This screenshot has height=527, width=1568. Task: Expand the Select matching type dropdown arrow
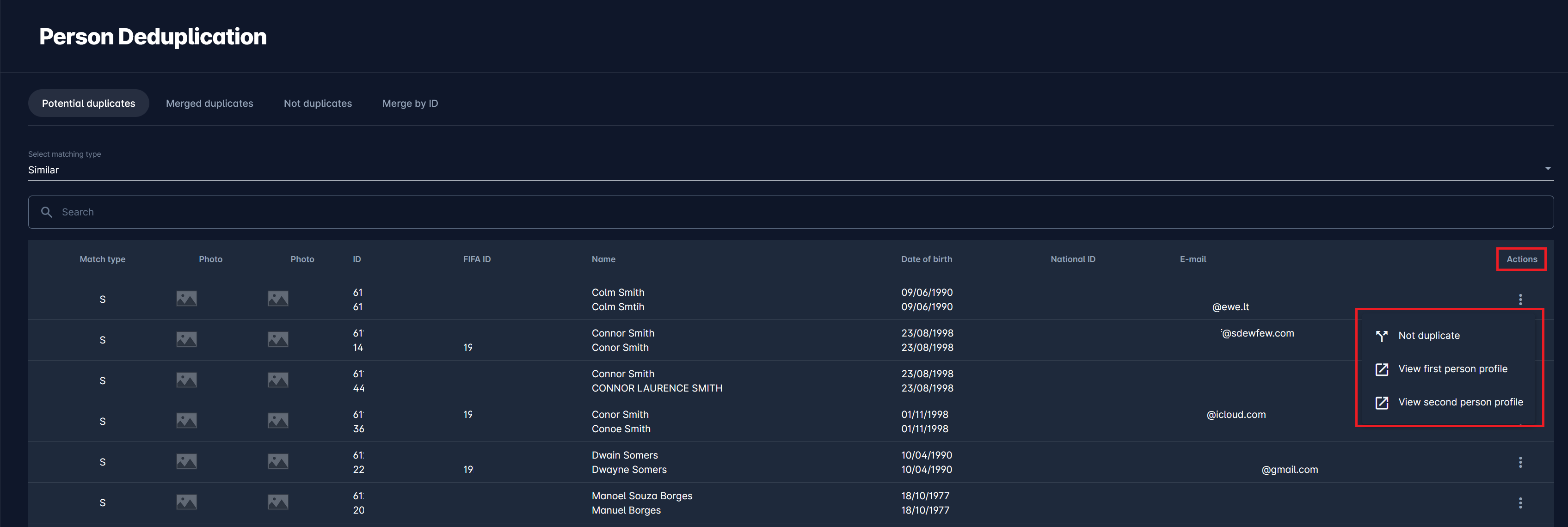tap(1547, 169)
